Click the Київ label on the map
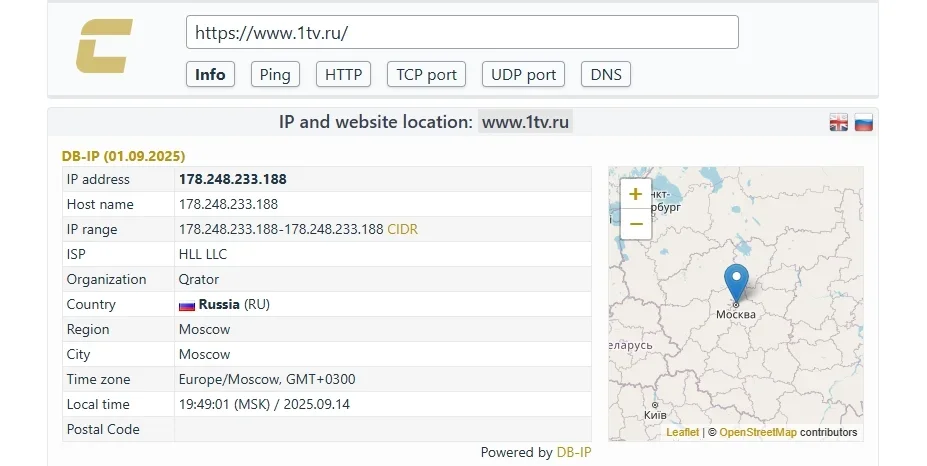 655,415
